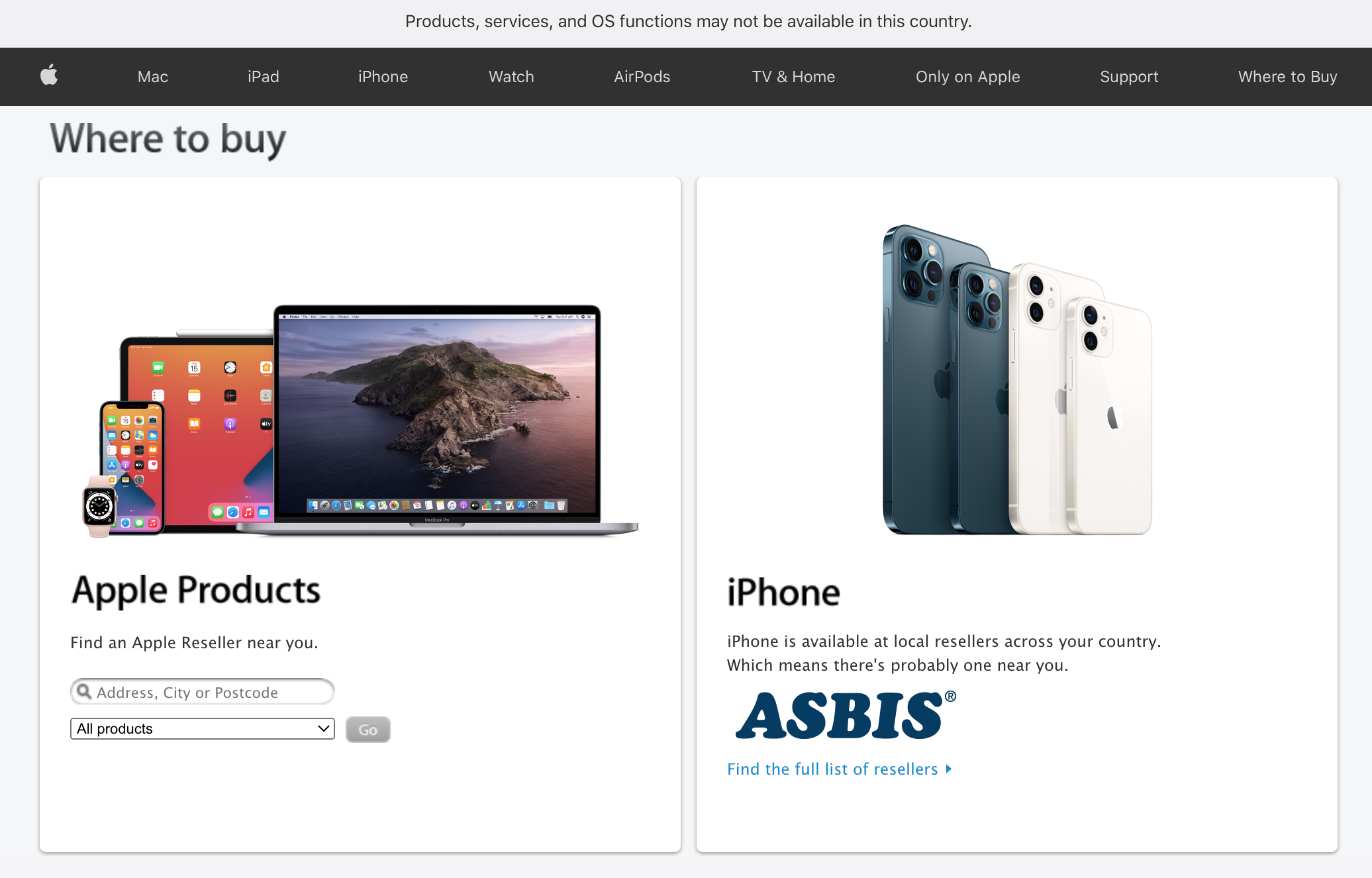Image resolution: width=1372 pixels, height=878 pixels.
Task: Open the All products dropdown
Action: click(x=203, y=728)
